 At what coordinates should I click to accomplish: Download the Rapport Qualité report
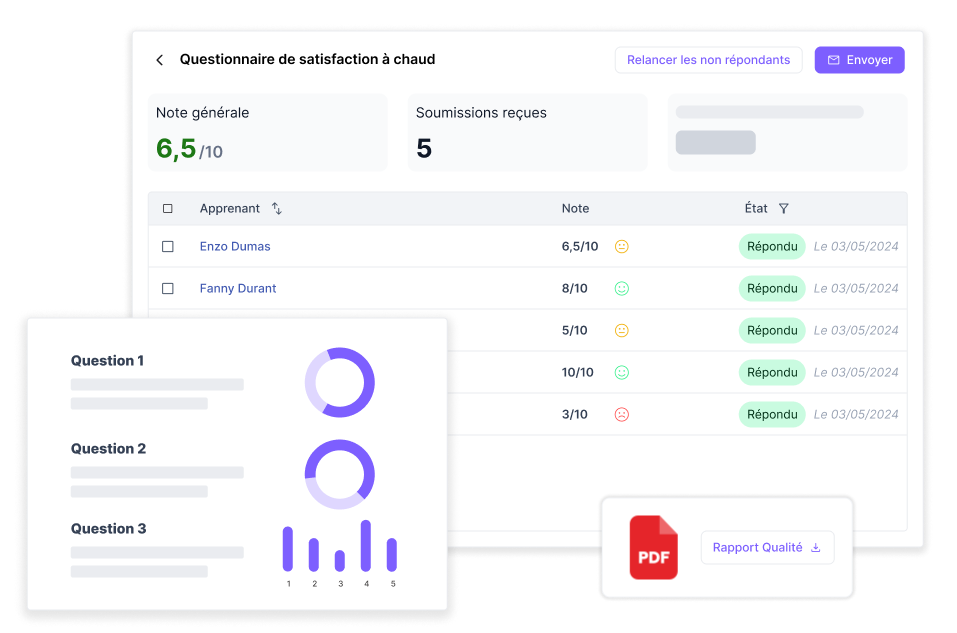pyautogui.click(x=767, y=548)
